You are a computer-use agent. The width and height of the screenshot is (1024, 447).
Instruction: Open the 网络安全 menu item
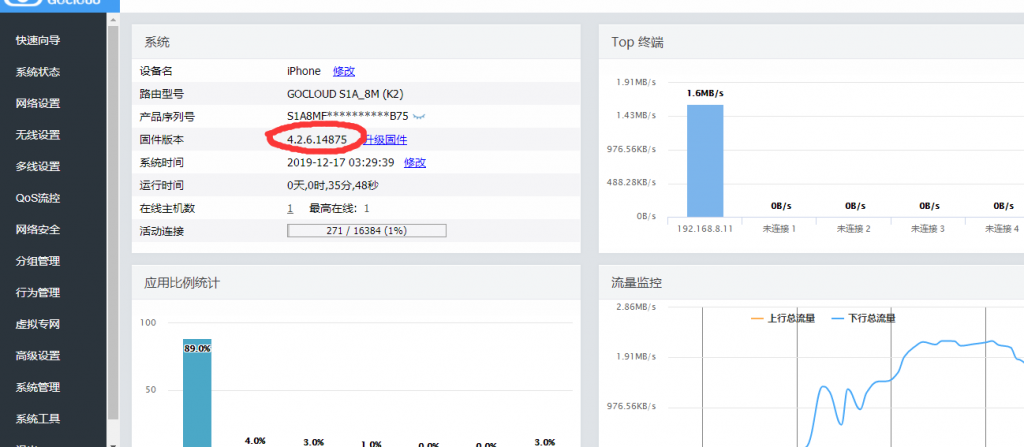click(x=38, y=230)
